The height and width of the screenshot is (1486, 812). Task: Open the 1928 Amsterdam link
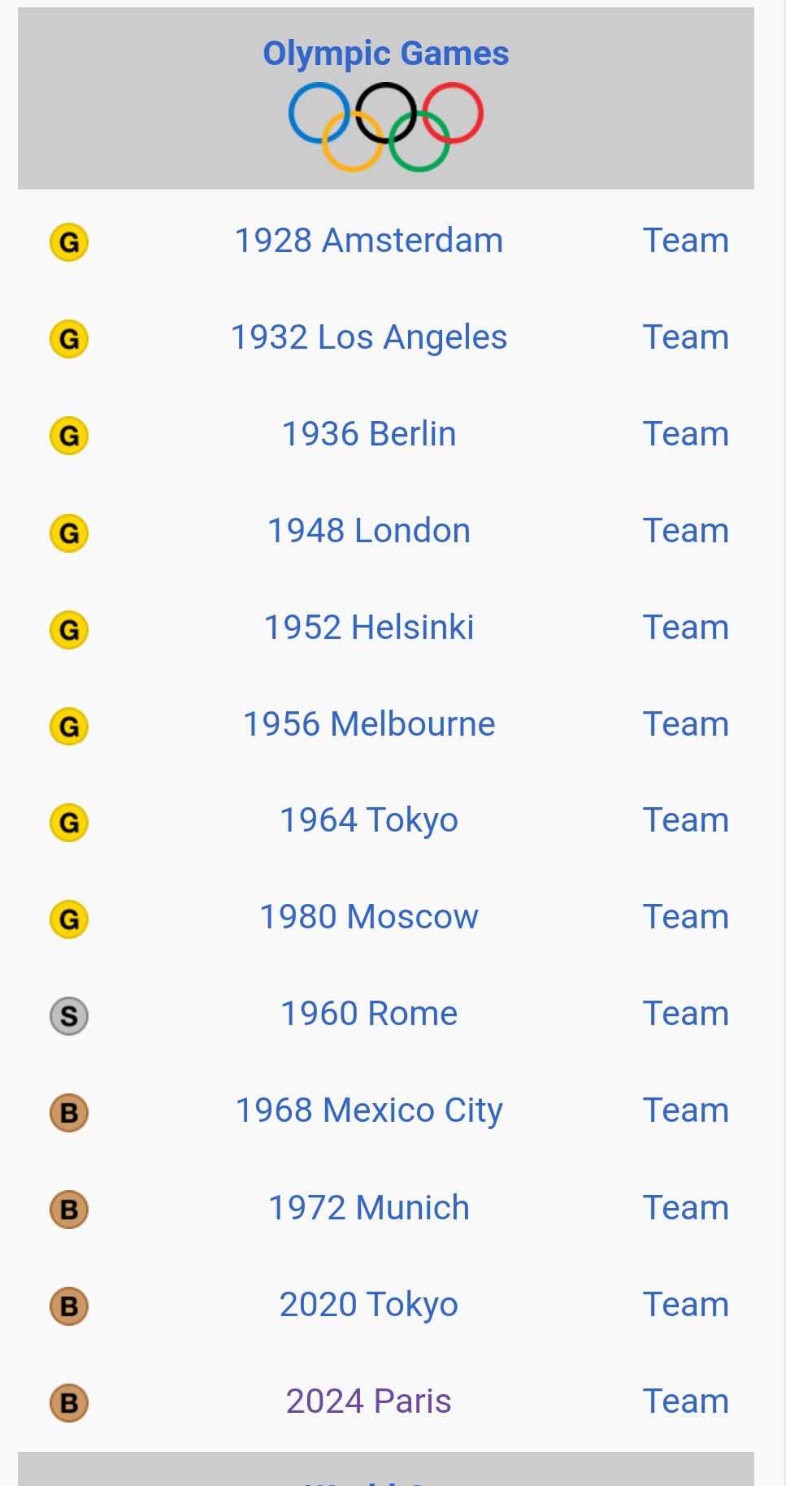coord(369,241)
